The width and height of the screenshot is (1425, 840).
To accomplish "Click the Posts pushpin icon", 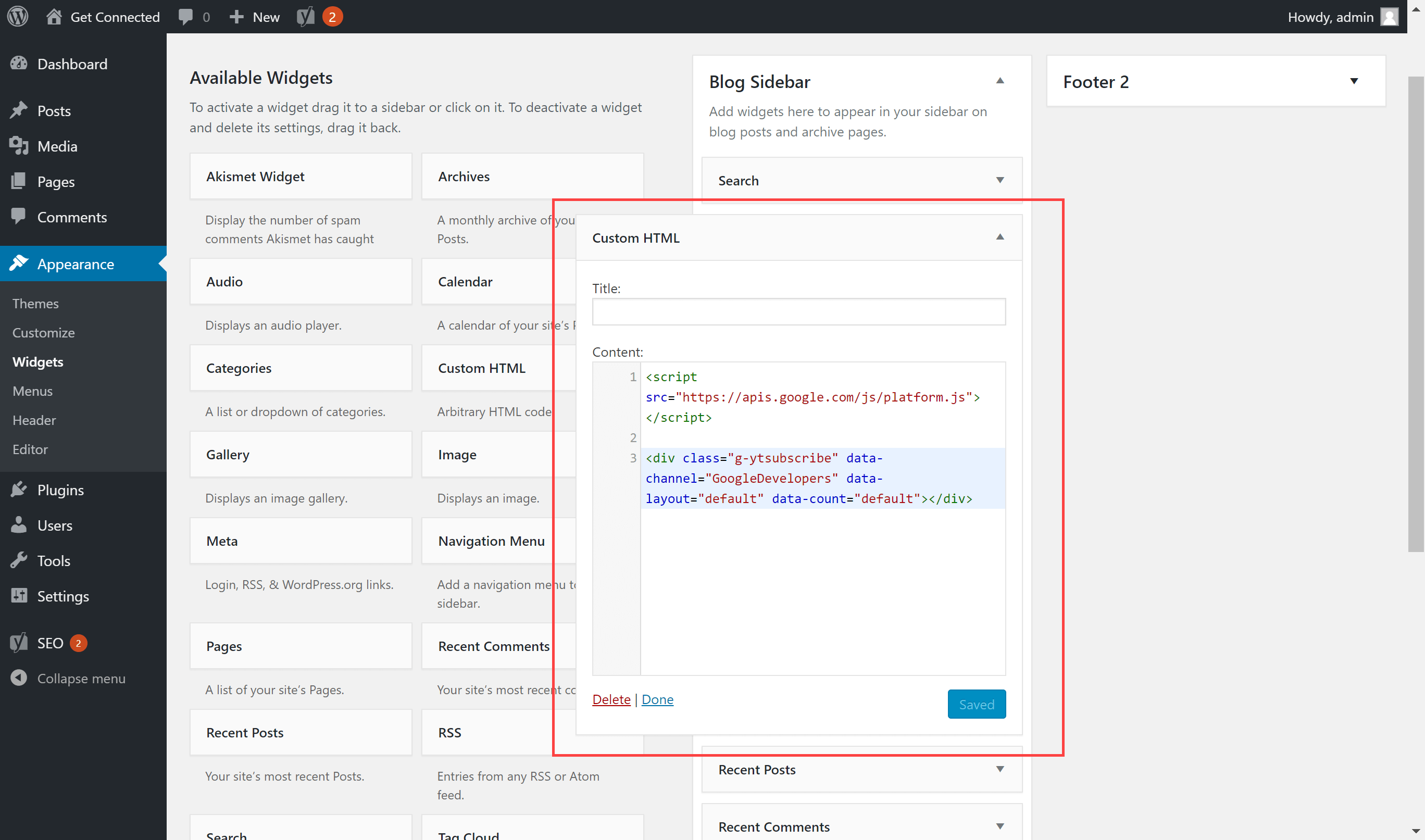I will coord(19,110).
